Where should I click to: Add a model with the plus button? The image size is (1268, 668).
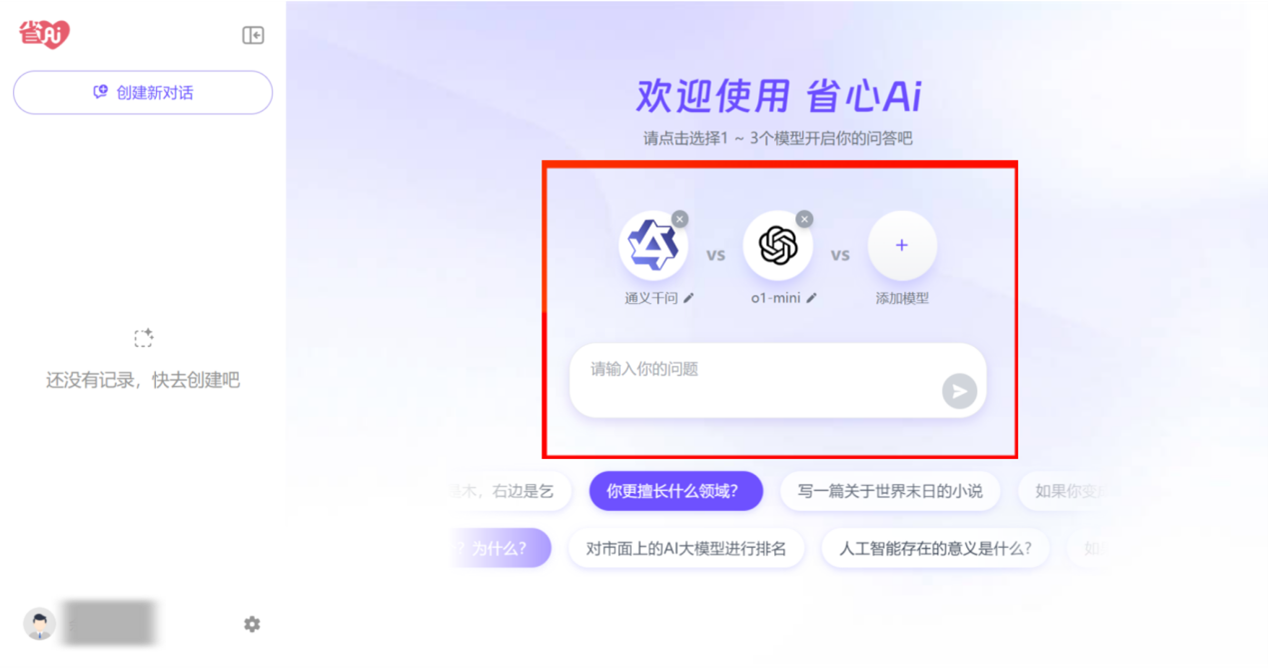[902, 246]
